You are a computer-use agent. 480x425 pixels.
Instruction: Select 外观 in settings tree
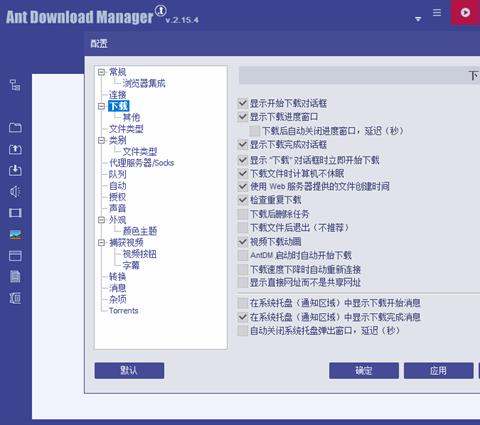pyautogui.click(x=118, y=220)
